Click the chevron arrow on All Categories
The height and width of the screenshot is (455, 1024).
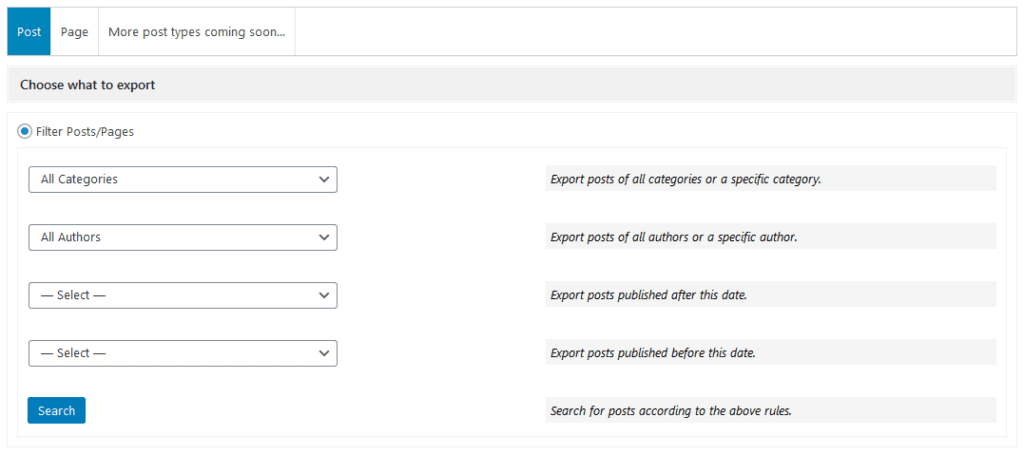[323, 179]
